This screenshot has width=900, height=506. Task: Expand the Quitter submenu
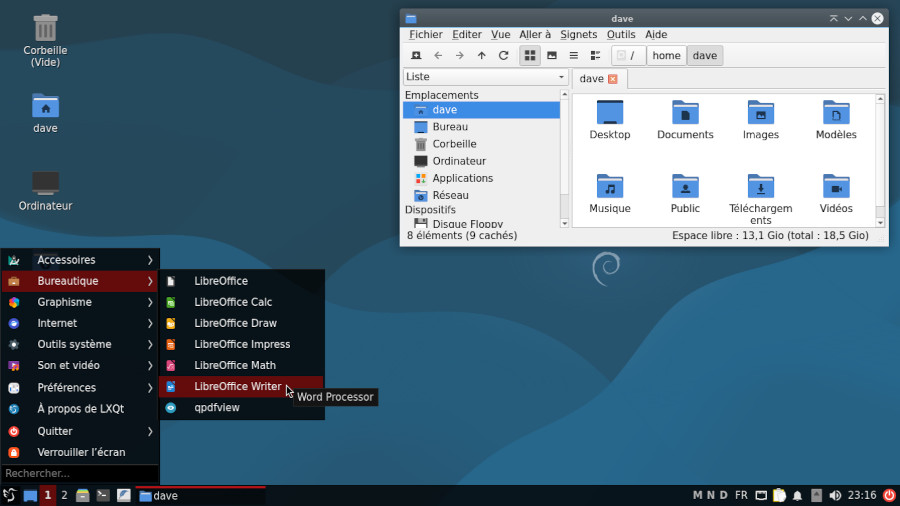coord(80,431)
